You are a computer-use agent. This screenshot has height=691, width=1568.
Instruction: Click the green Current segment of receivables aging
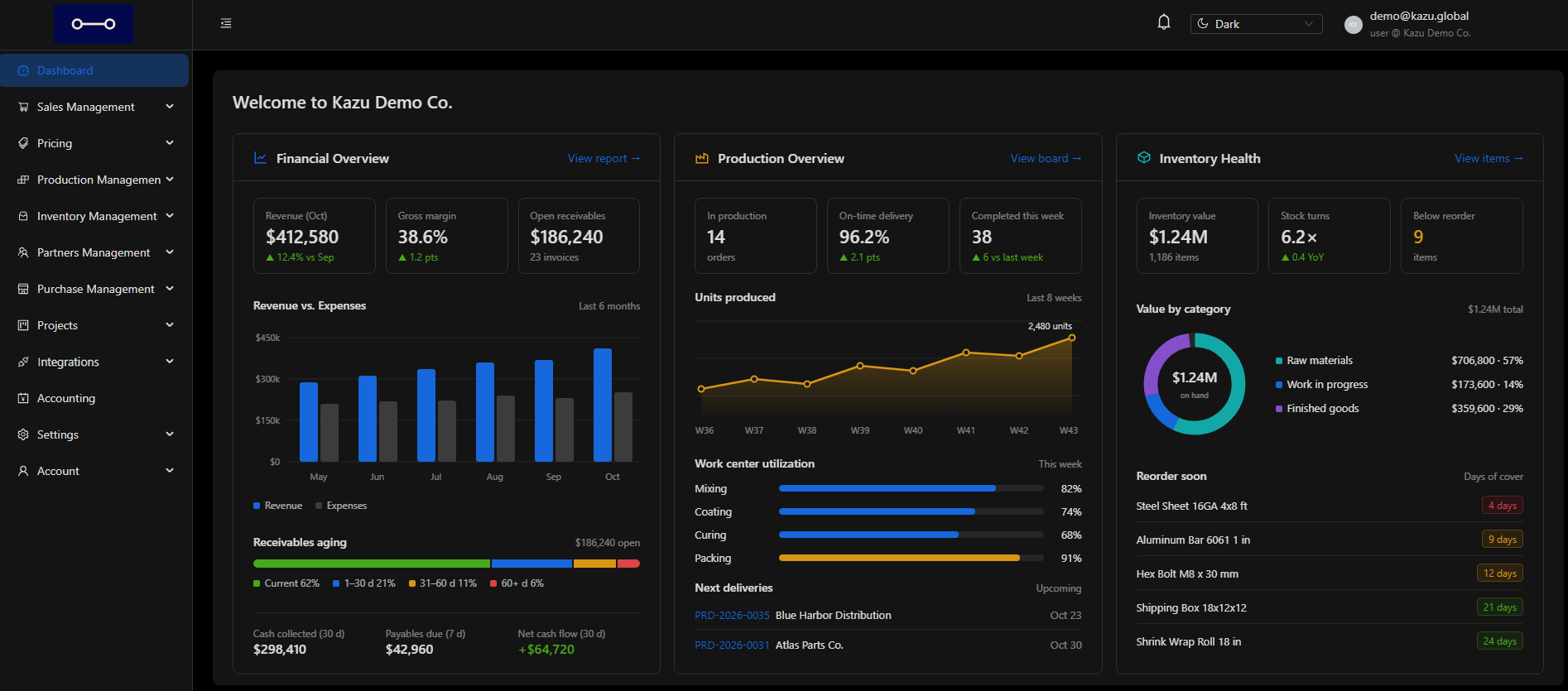pyautogui.click(x=372, y=564)
